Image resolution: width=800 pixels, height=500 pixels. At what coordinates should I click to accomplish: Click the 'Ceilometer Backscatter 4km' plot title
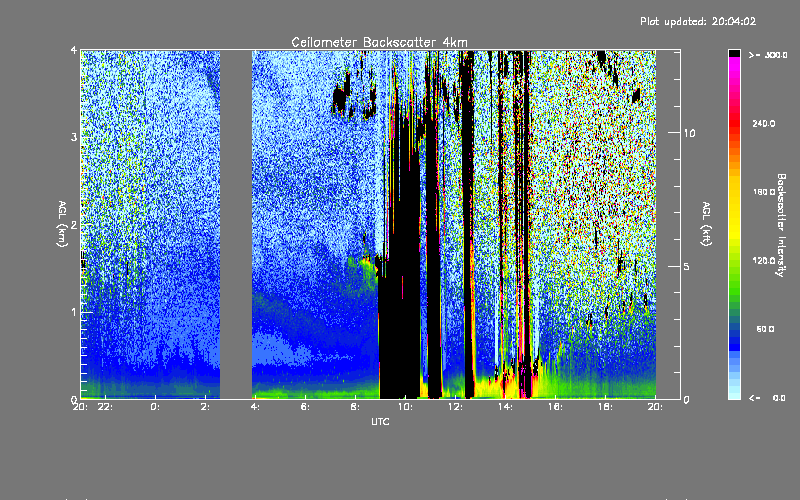(379, 42)
